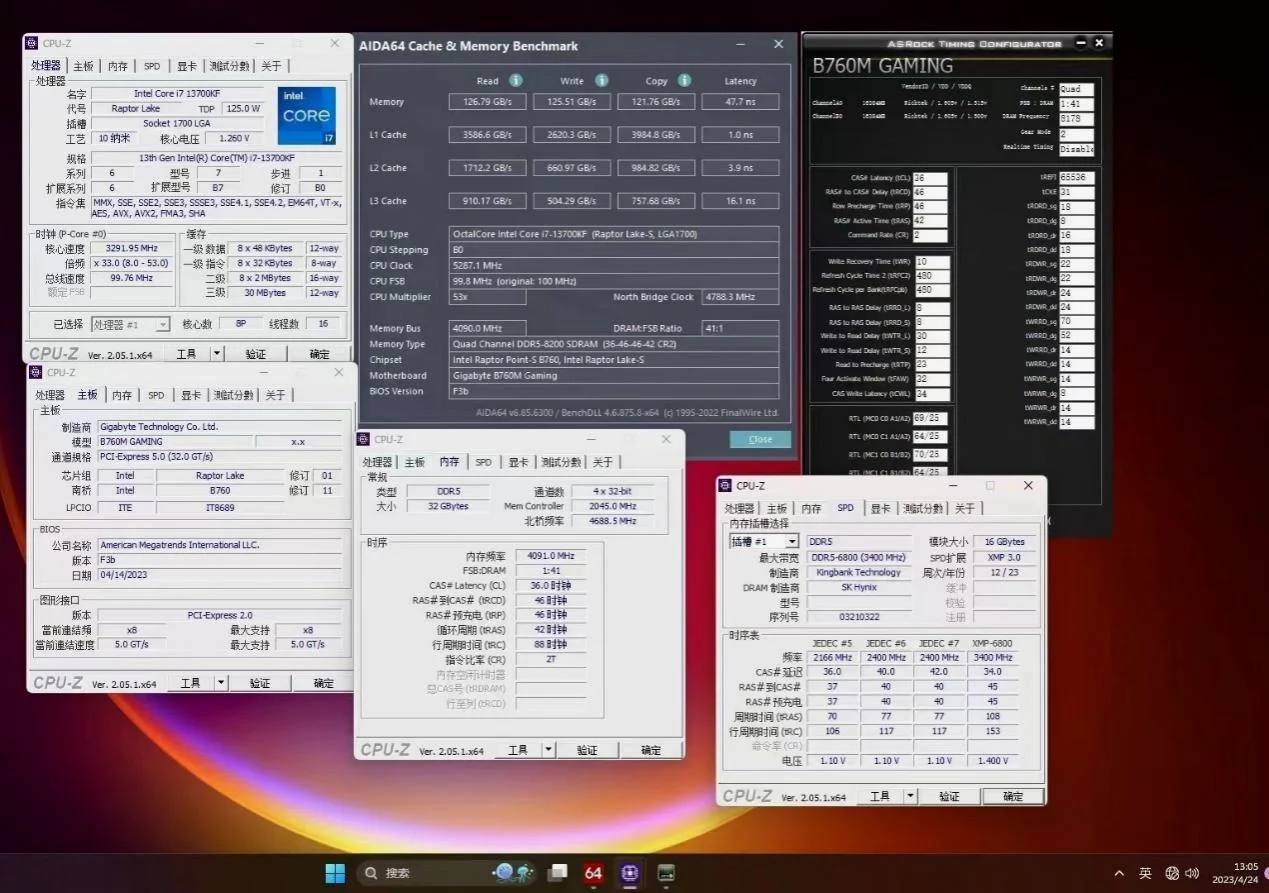Viewport: 1269px width, 893px height.
Task: Open the AIDA64 taskbar icon
Action: (x=594, y=873)
